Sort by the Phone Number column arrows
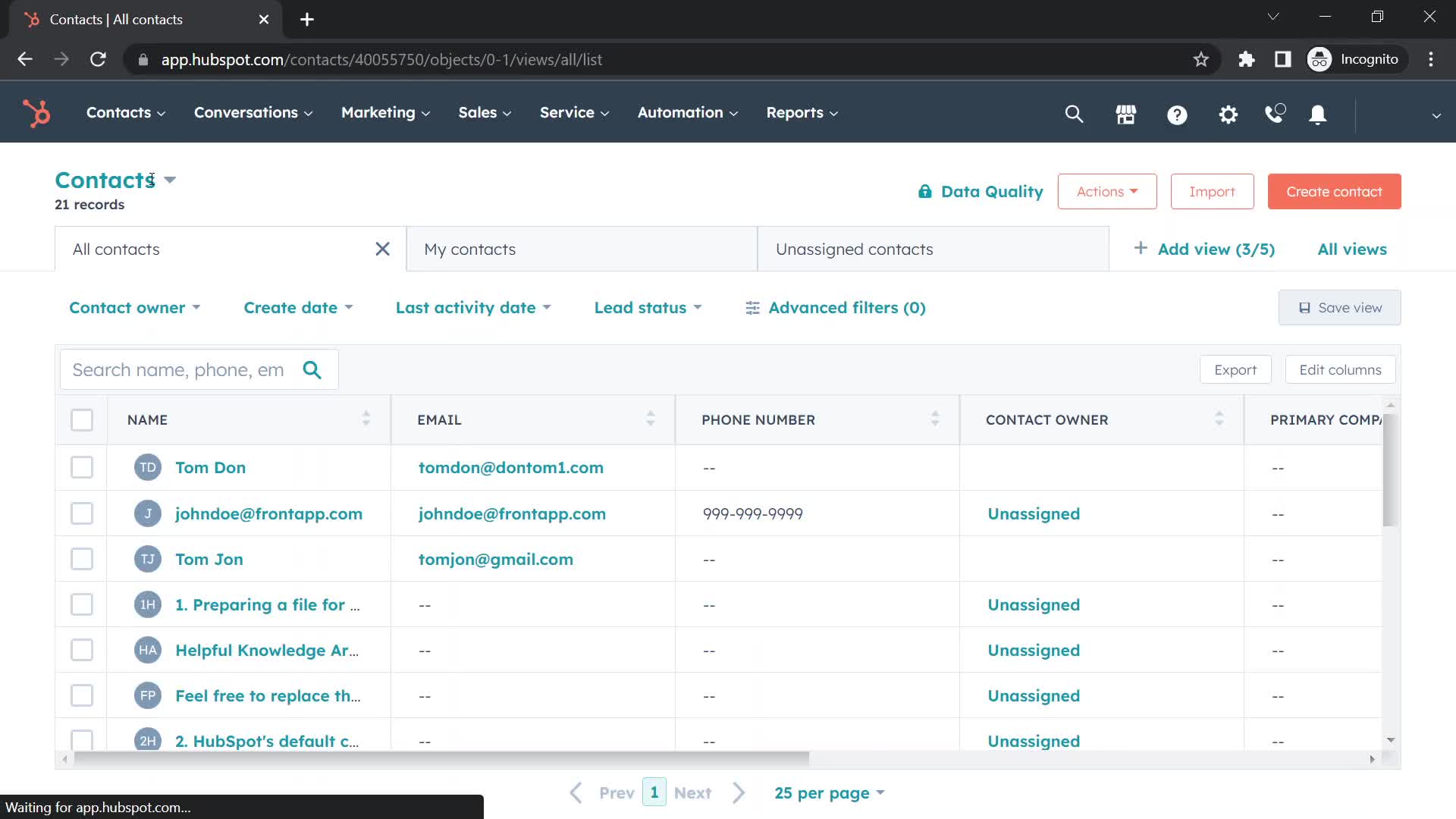Screen dimensions: 1456x819 (935, 419)
